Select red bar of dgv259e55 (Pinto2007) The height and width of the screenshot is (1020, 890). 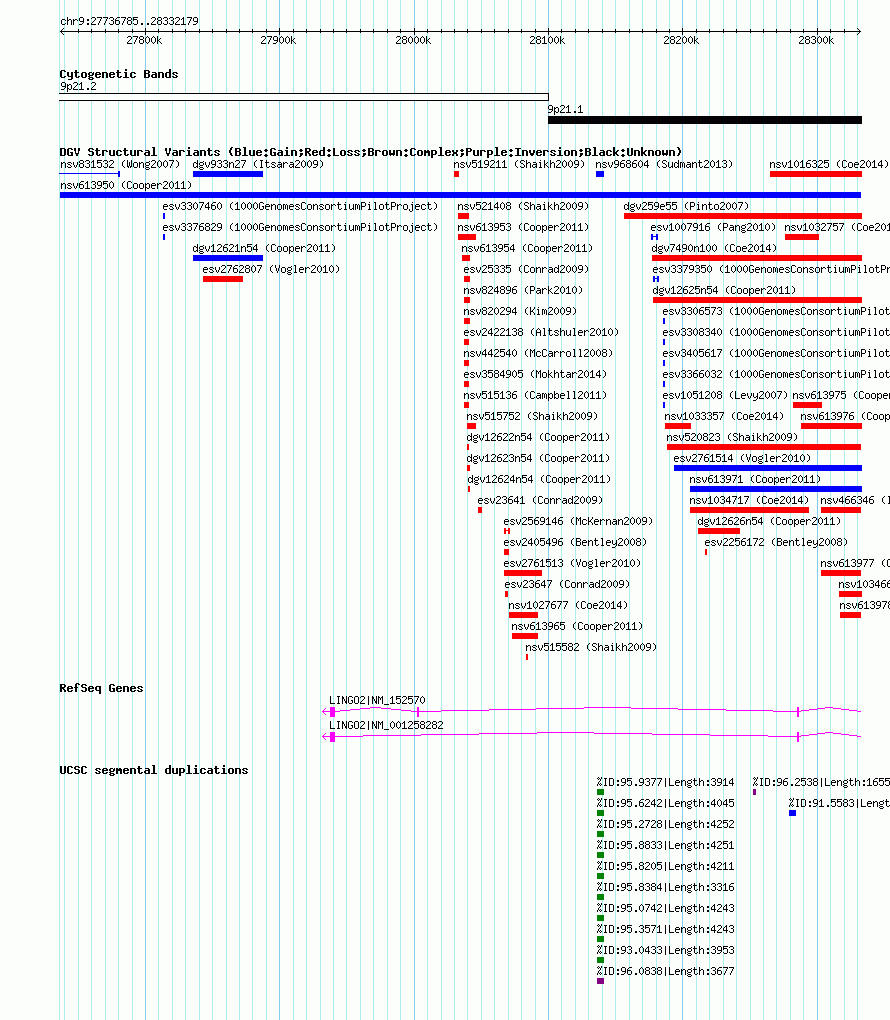coord(742,216)
